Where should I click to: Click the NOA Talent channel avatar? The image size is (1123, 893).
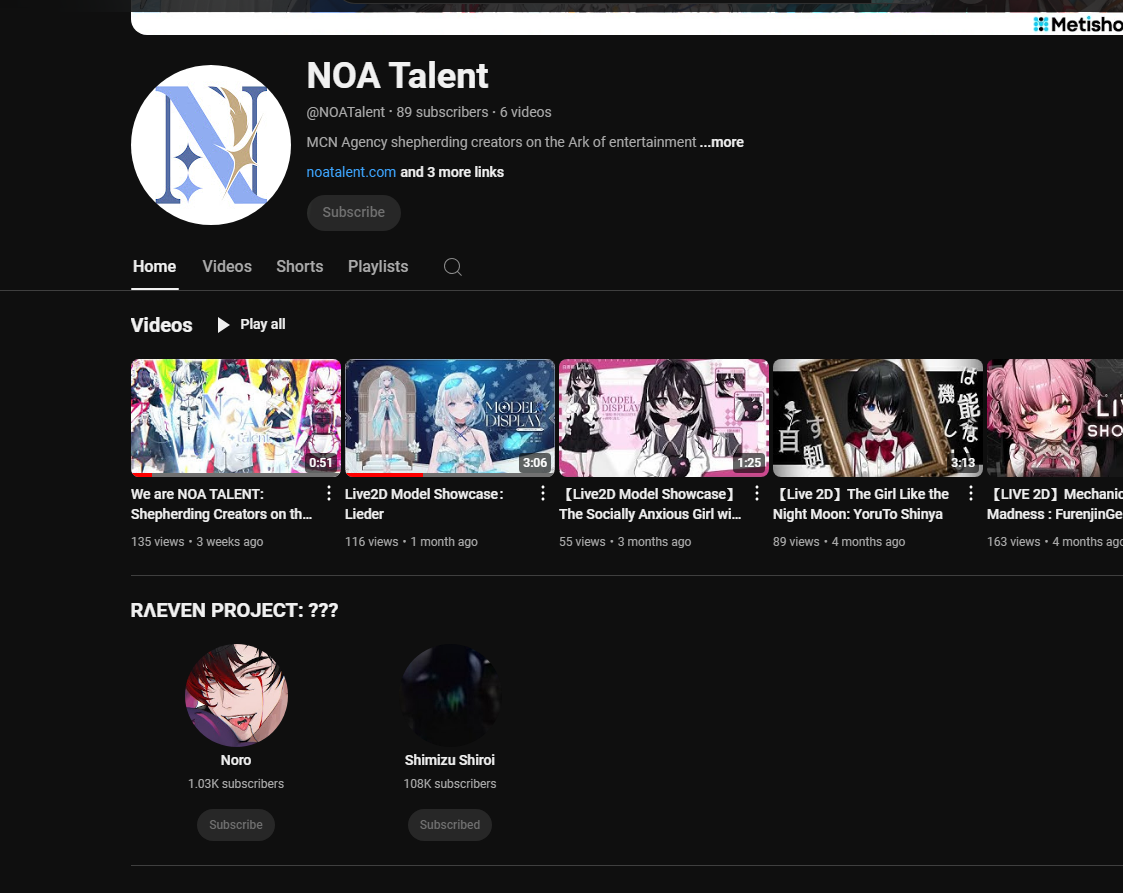point(211,145)
